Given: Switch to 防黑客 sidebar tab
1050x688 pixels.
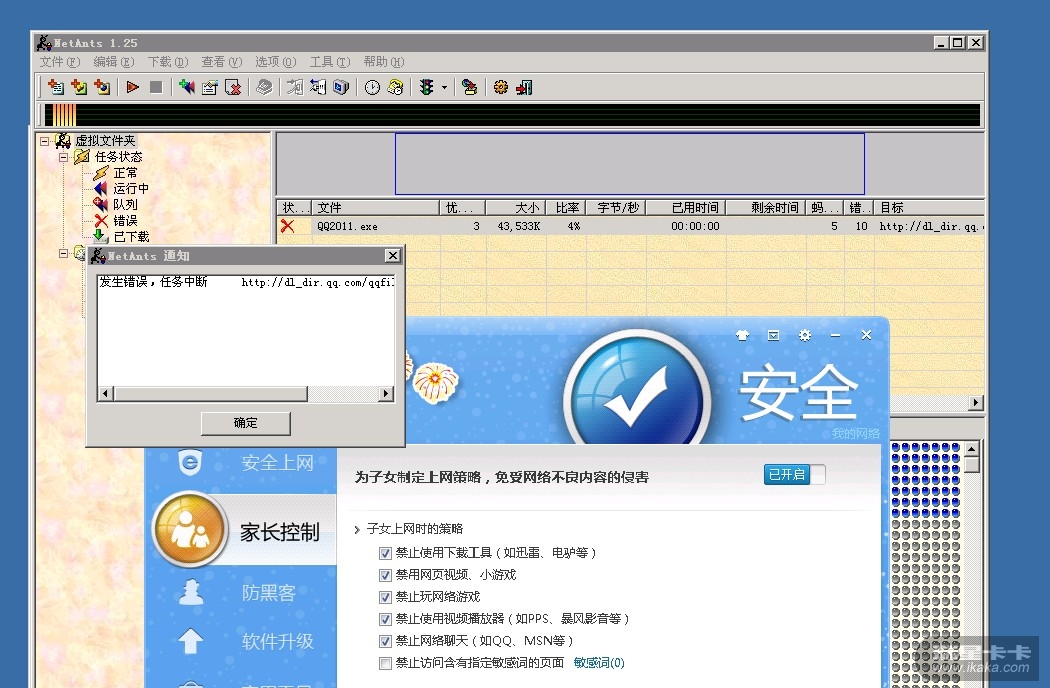Looking at the screenshot, I should (240, 592).
